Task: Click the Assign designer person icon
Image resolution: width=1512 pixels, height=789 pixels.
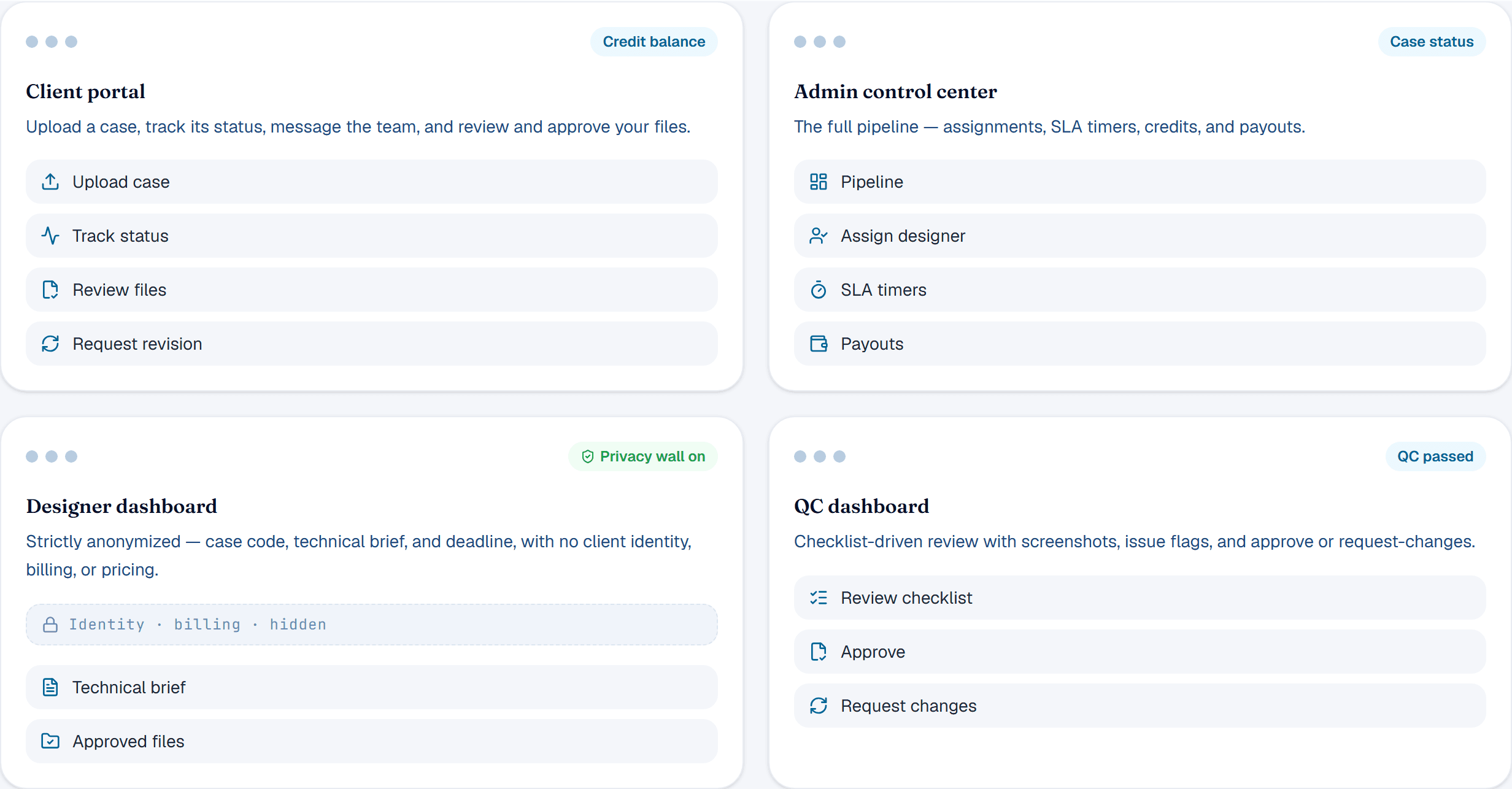Action: point(819,236)
